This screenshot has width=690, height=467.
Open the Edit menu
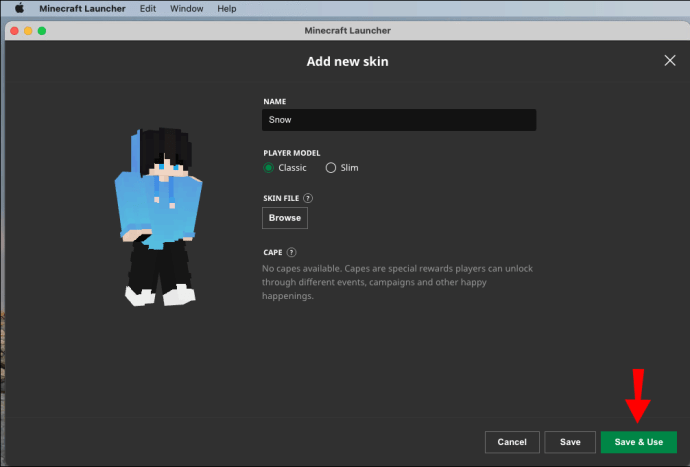click(148, 8)
